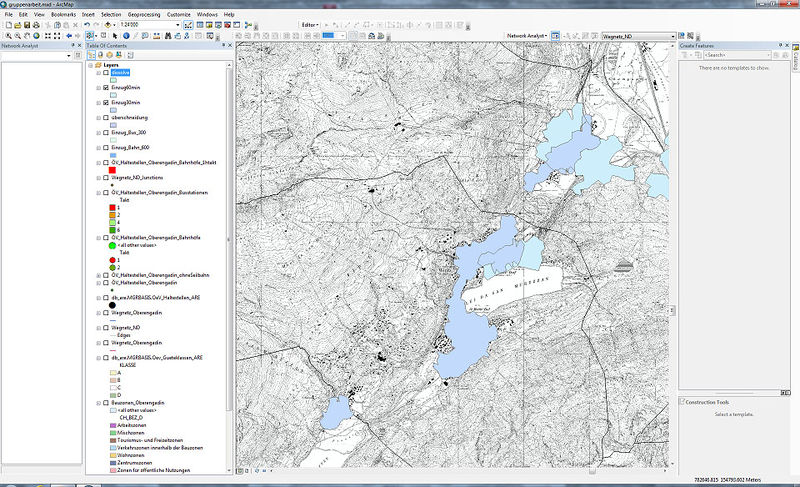
Task: Activate the Identify tool
Action: [124, 35]
